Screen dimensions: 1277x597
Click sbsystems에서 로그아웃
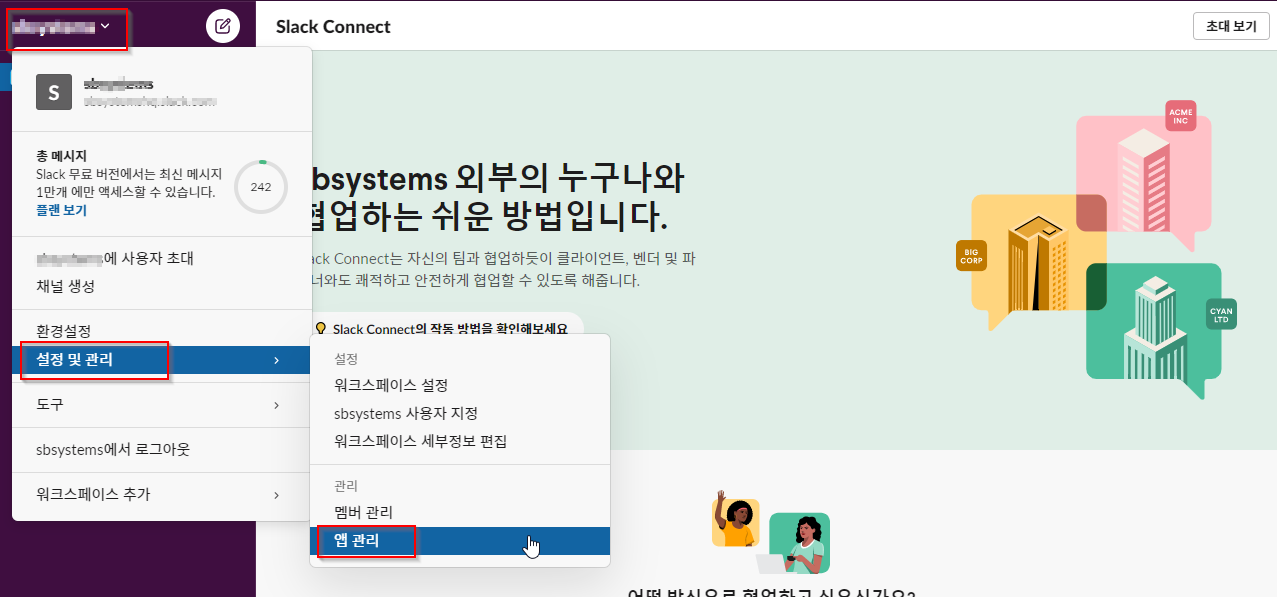point(161,450)
